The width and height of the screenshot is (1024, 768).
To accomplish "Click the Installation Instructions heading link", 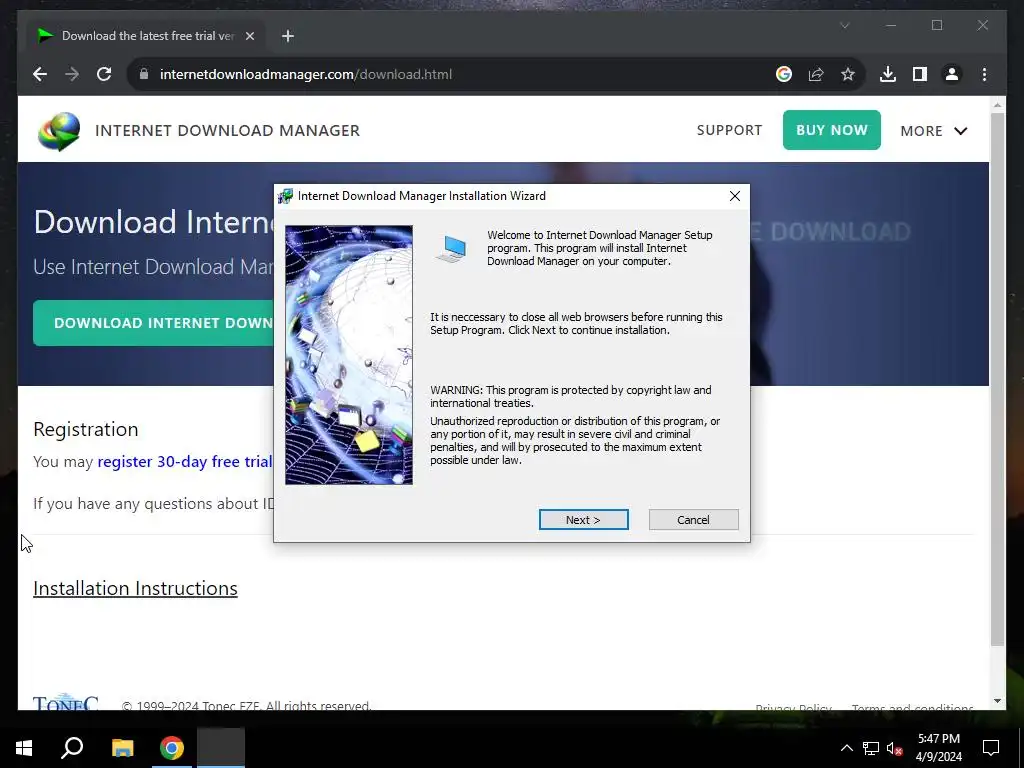I will click(135, 588).
